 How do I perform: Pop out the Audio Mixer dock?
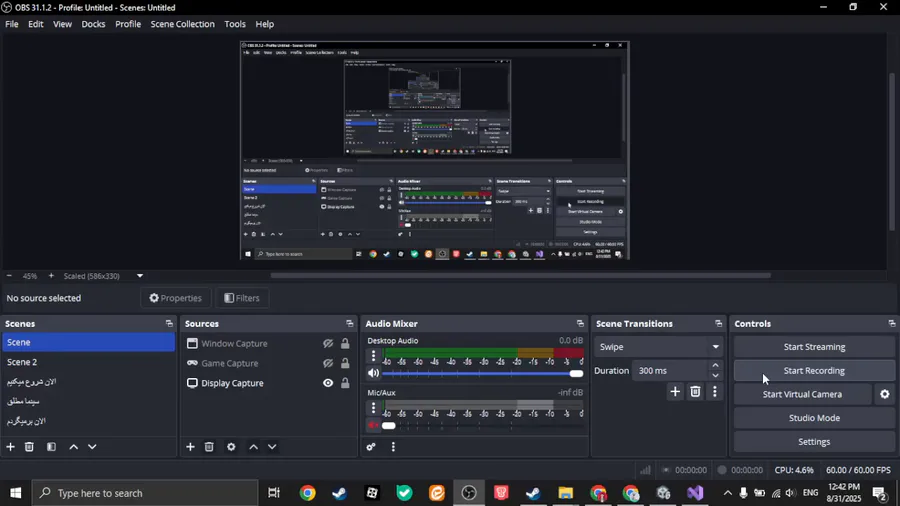click(x=580, y=324)
